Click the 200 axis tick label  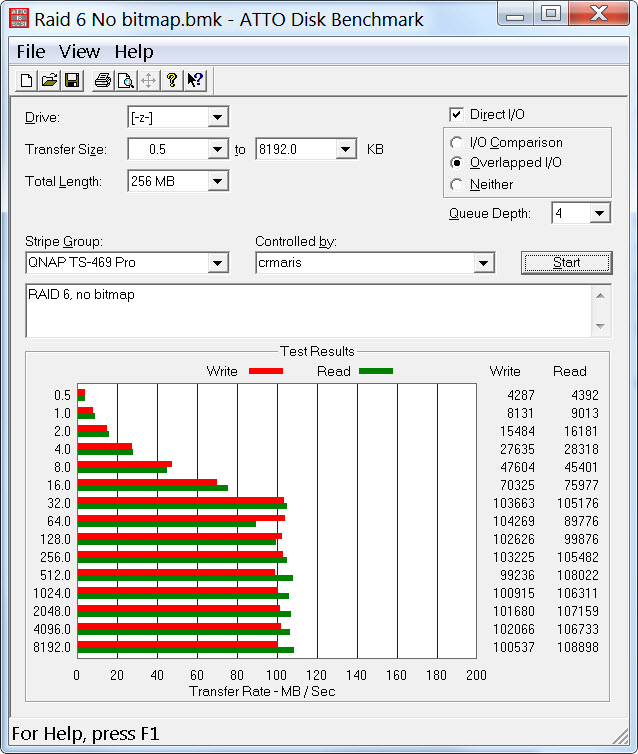click(476, 675)
